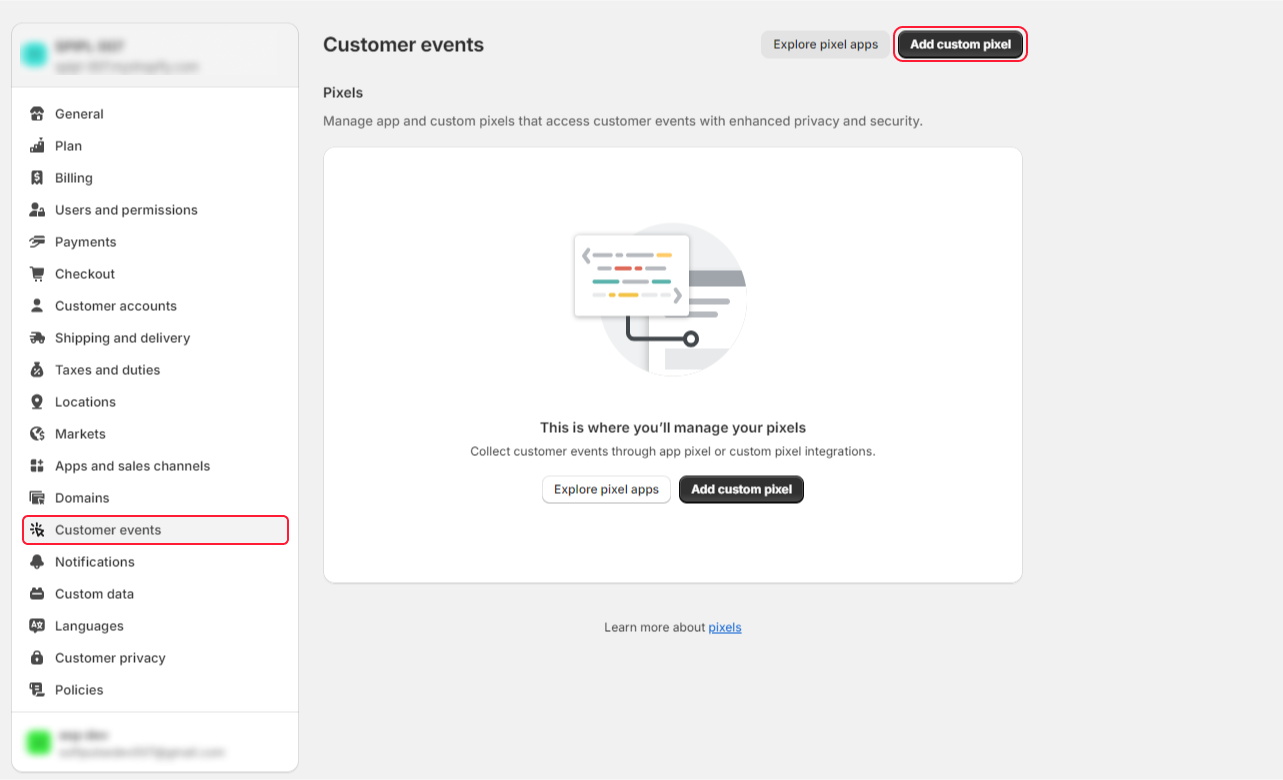Click the Checkout cart icon
This screenshot has height=780, width=1283.
tap(38, 273)
